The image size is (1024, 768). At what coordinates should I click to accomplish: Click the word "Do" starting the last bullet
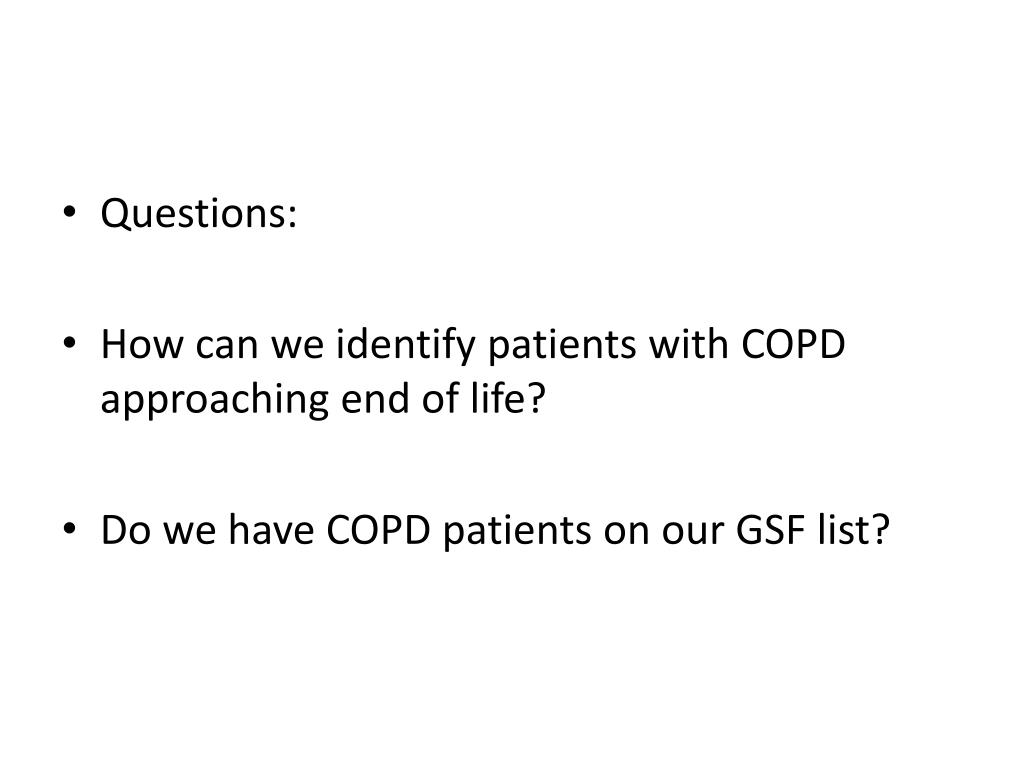click(x=126, y=529)
